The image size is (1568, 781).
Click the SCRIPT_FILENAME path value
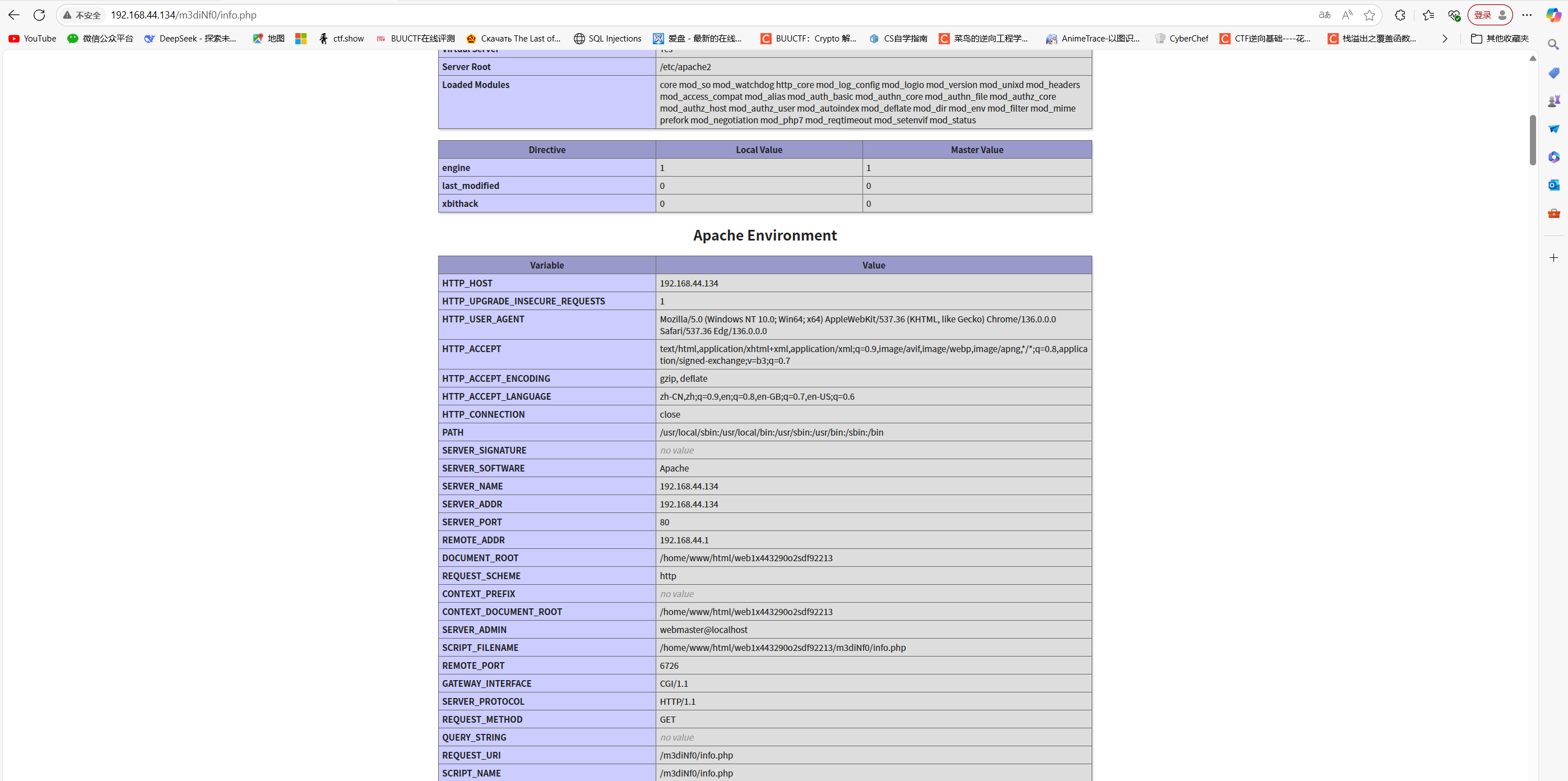coord(782,648)
